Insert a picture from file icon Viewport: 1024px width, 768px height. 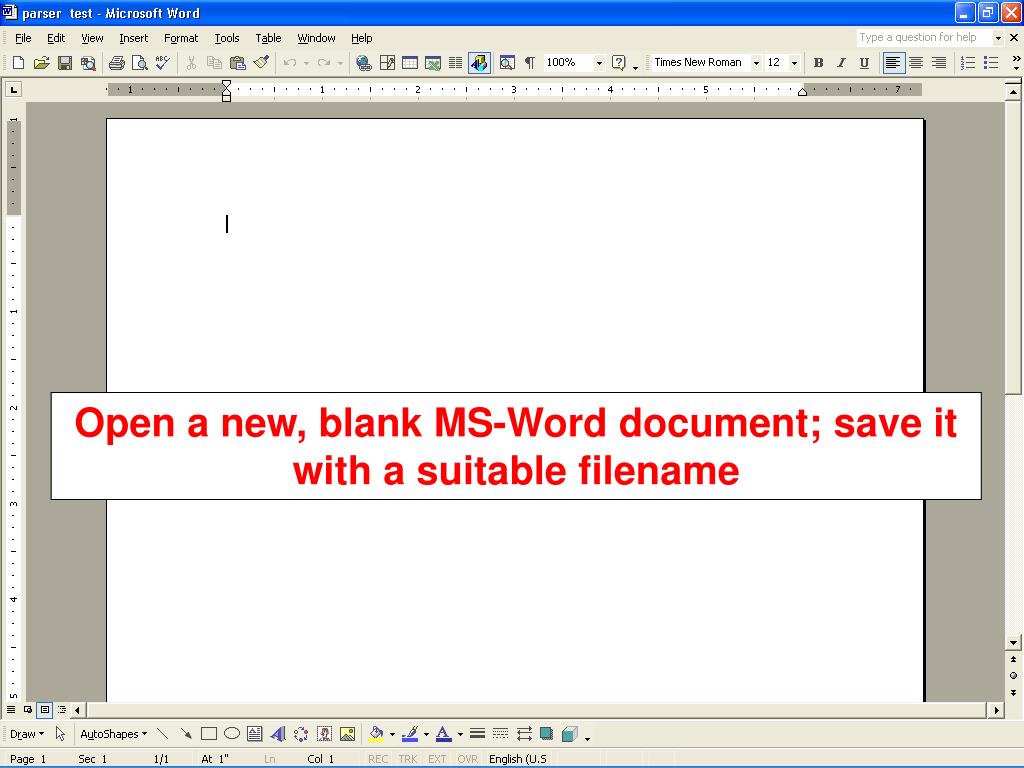tap(347, 734)
